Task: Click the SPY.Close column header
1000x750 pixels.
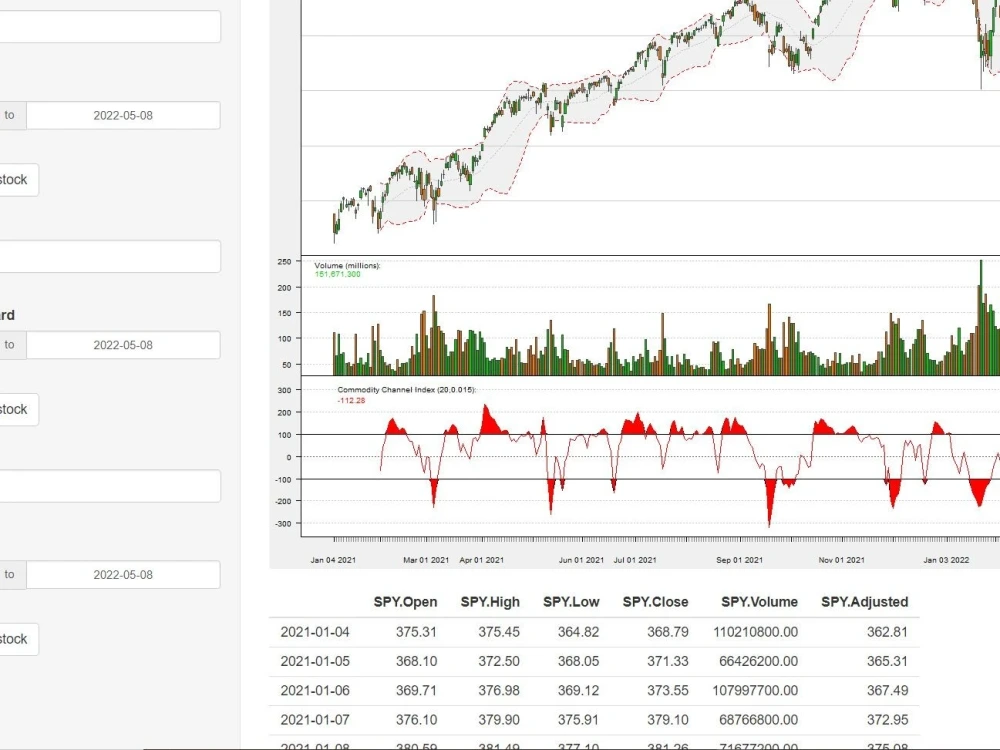Action: tap(655, 602)
